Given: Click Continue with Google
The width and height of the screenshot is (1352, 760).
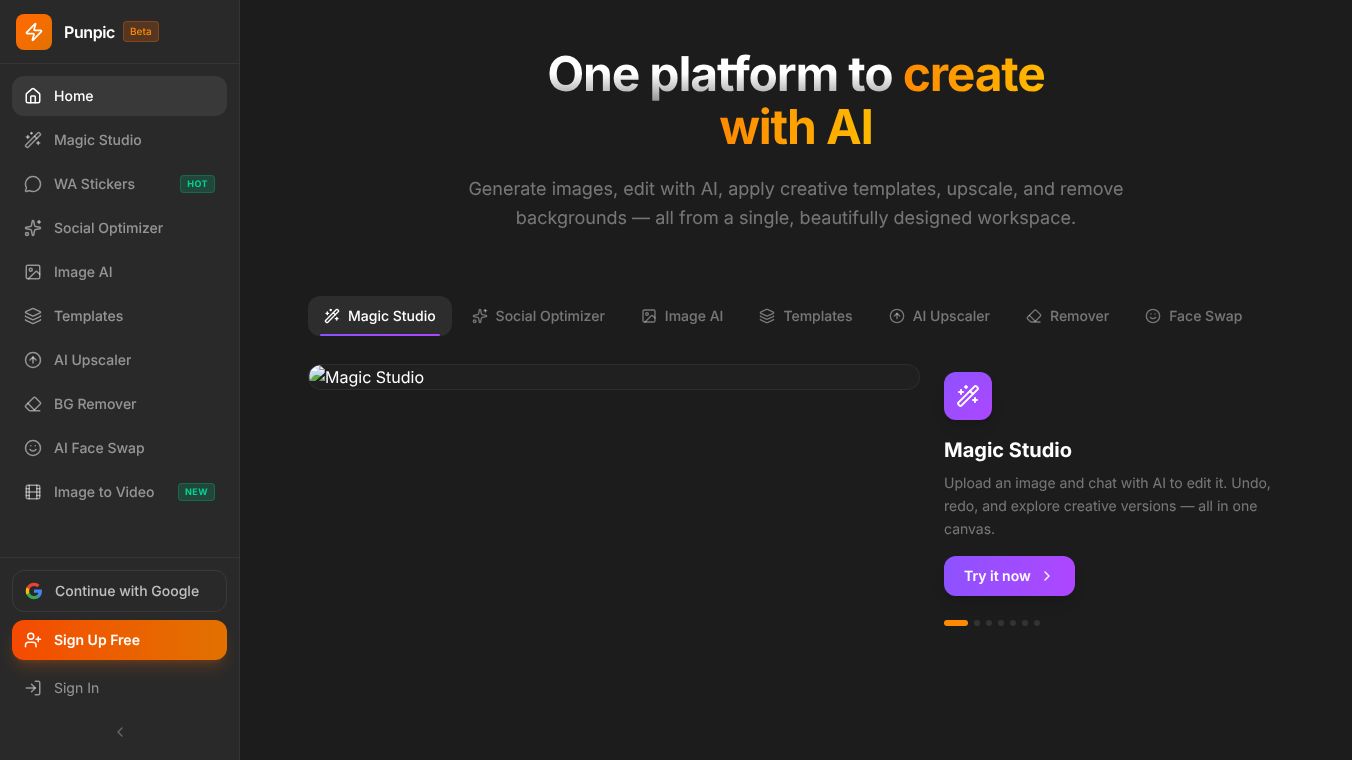Looking at the screenshot, I should click(x=119, y=591).
